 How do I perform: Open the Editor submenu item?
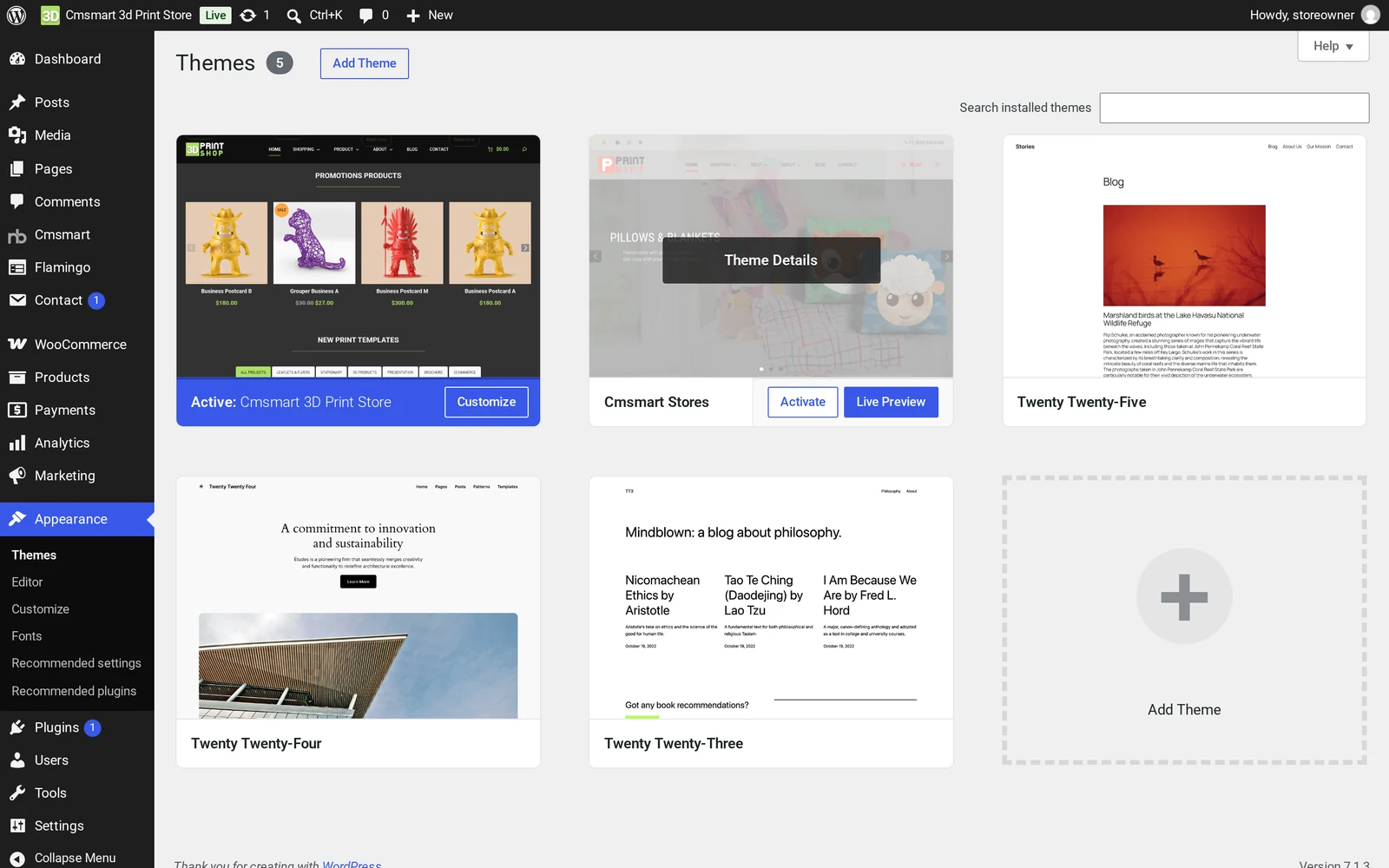pyautogui.click(x=27, y=582)
